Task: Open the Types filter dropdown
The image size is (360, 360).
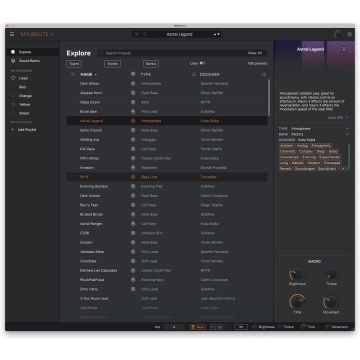Action: (74, 64)
